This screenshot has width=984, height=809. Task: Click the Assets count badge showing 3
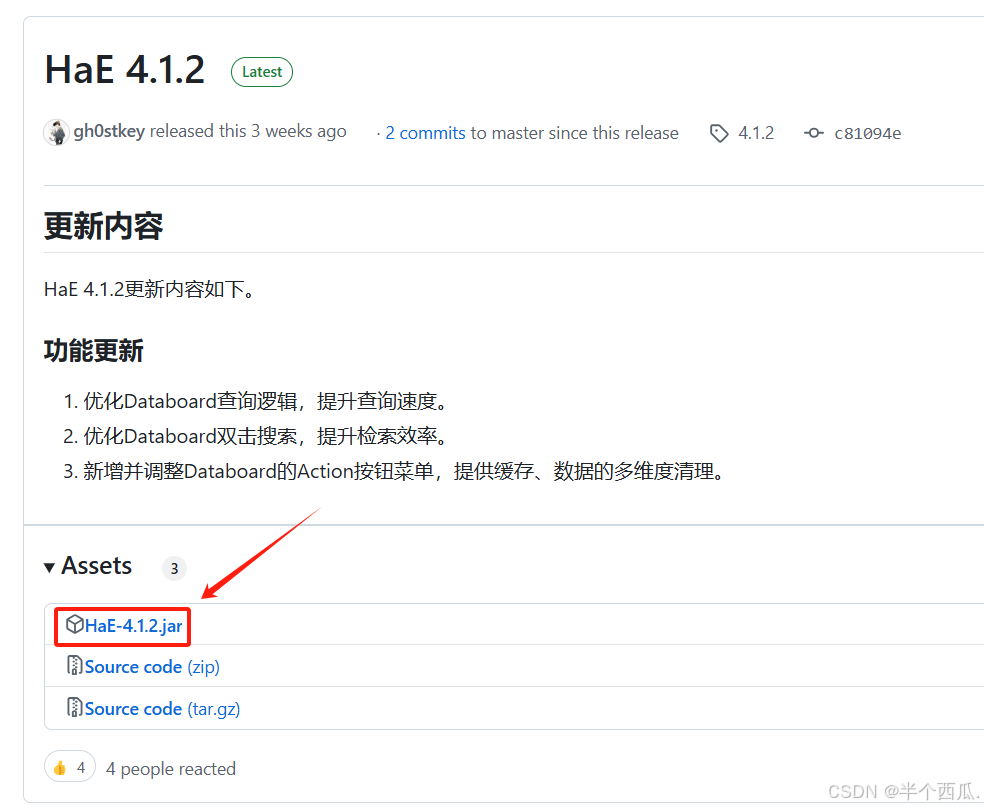coord(174,569)
